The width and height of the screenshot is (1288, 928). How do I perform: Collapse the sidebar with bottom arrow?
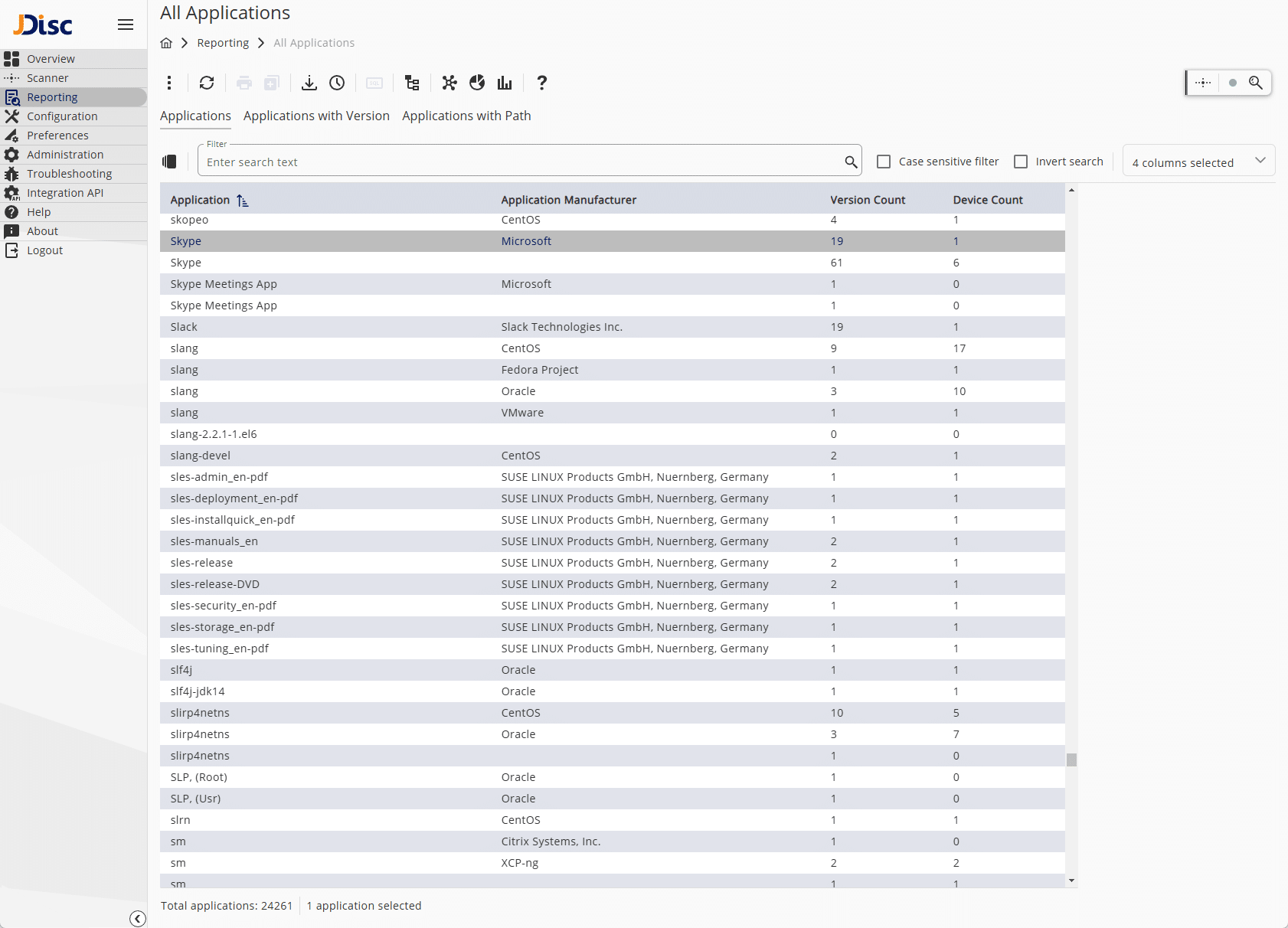point(138,919)
